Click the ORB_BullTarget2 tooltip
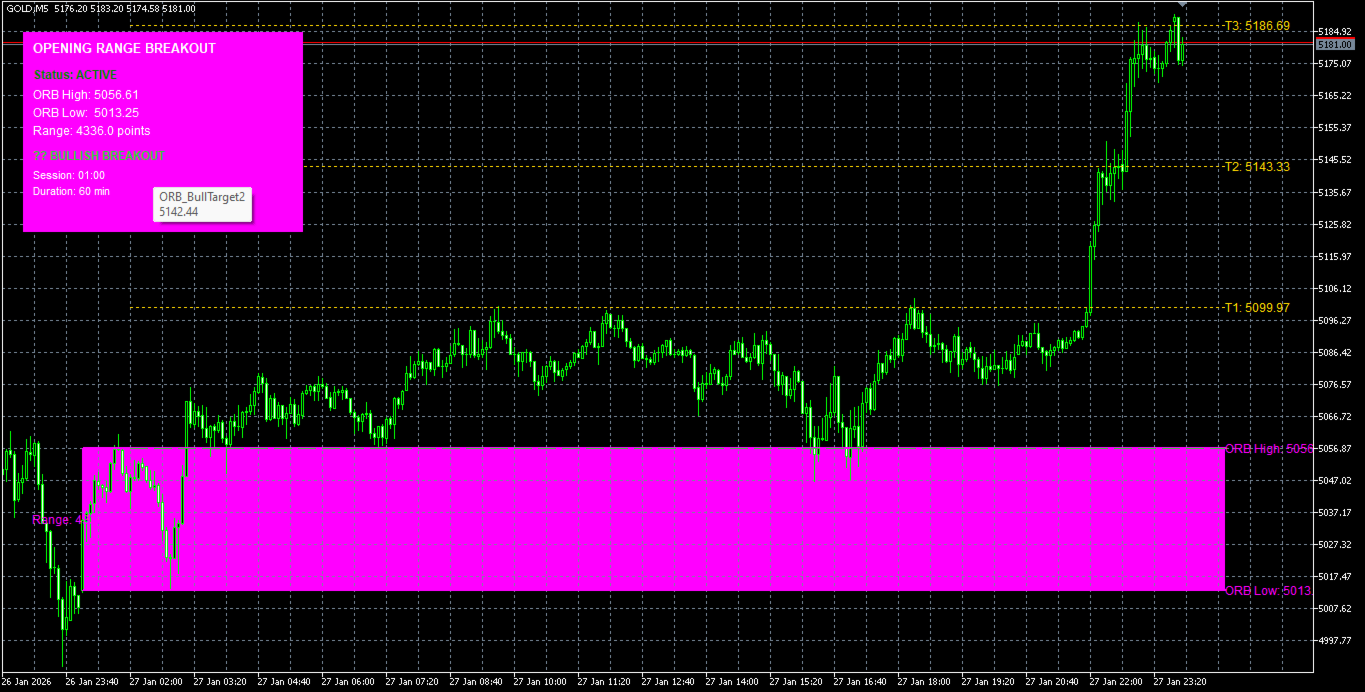Image resolution: width=1365 pixels, height=692 pixels. click(x=201, y=204)
